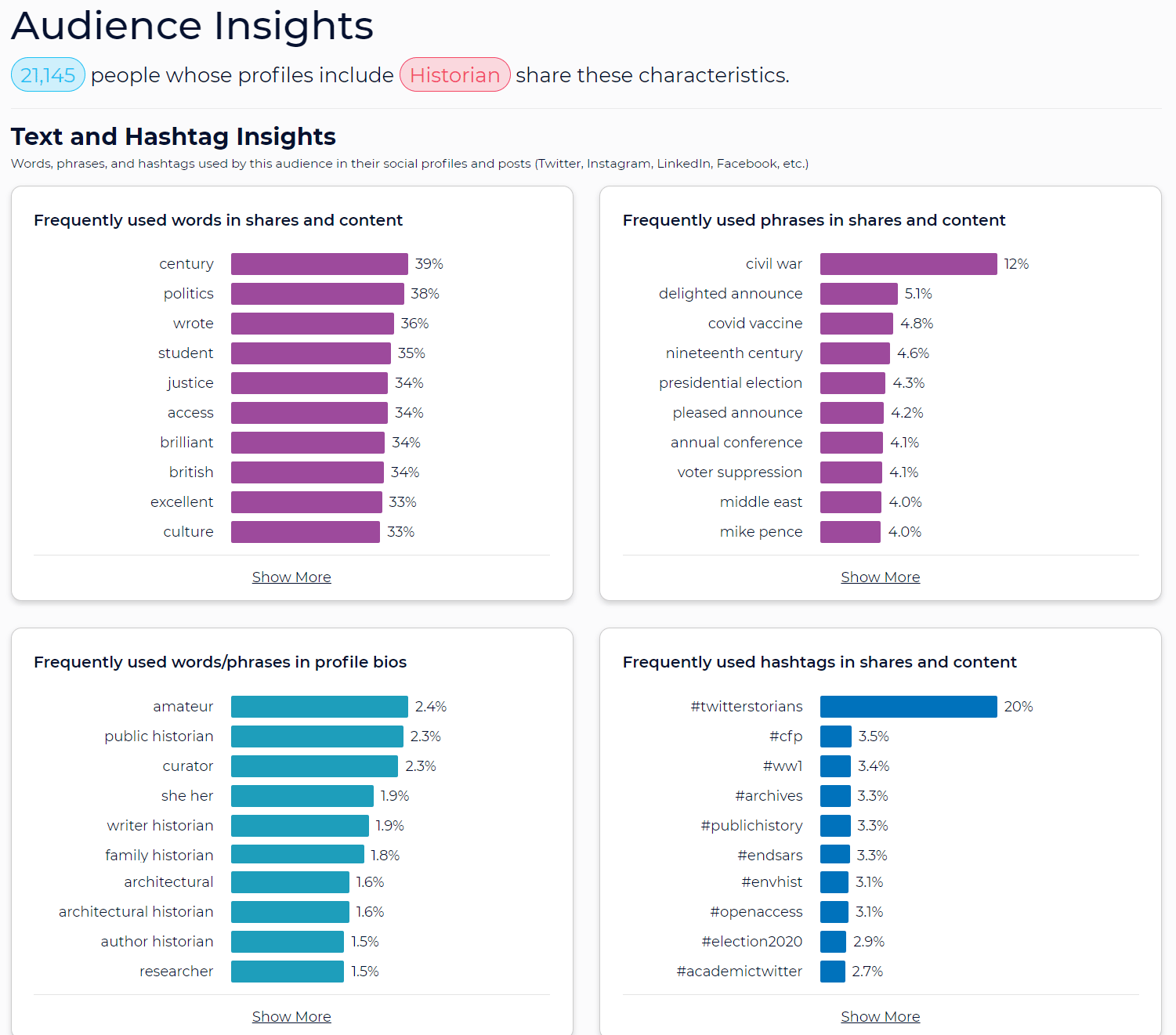Select the mike pence phrase label
The image size is (1176, 1035).
(761, 532)
